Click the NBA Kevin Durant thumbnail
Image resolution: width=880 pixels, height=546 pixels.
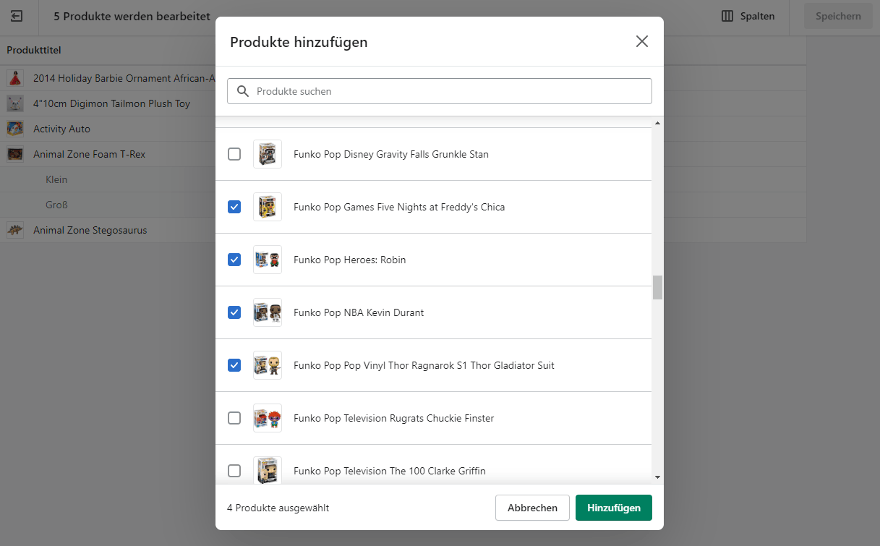click(267, 312)
